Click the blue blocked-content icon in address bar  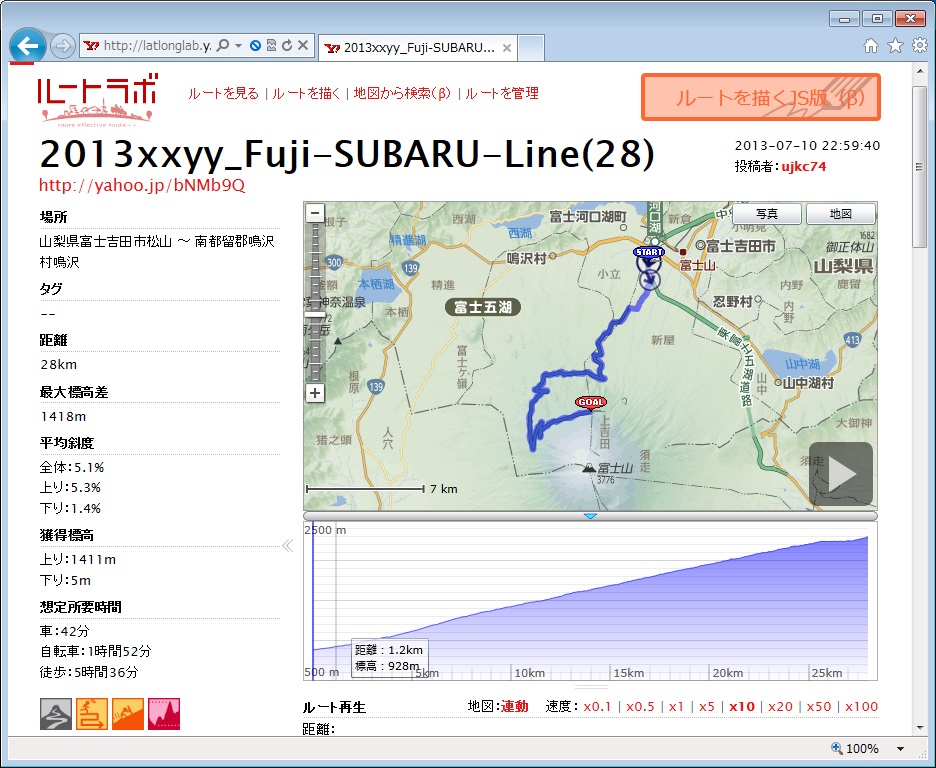[255, 45]
